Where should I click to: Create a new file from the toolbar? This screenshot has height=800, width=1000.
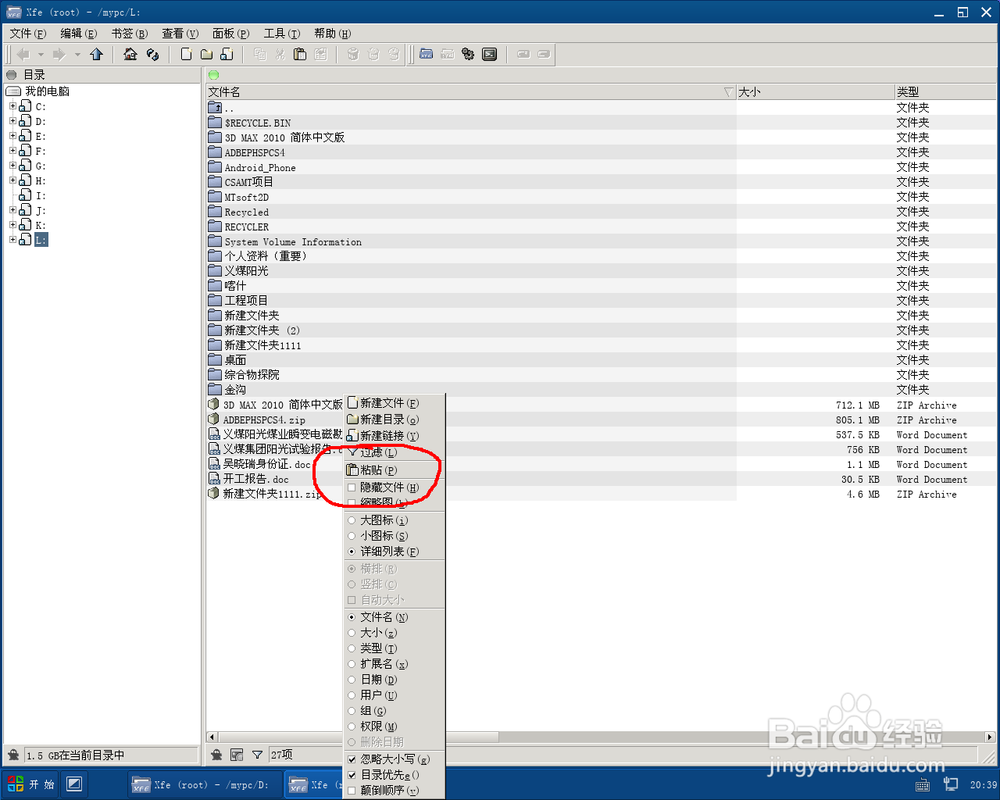[186, 54]
